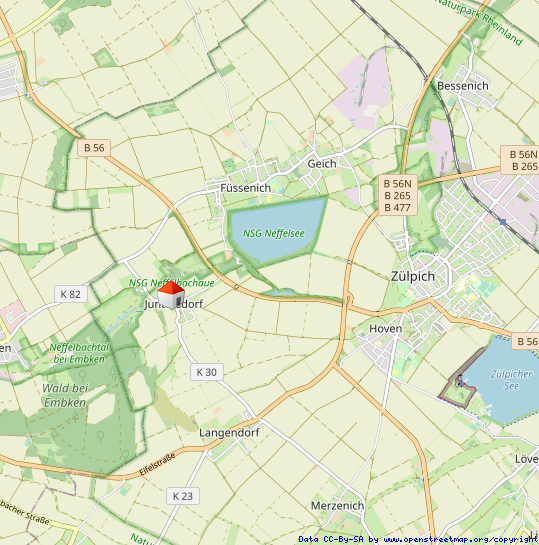Click the blue railway station square near Zülpich
Viewport: 539px width, 545px height.
pyautogui.click(x=503, y=221)
